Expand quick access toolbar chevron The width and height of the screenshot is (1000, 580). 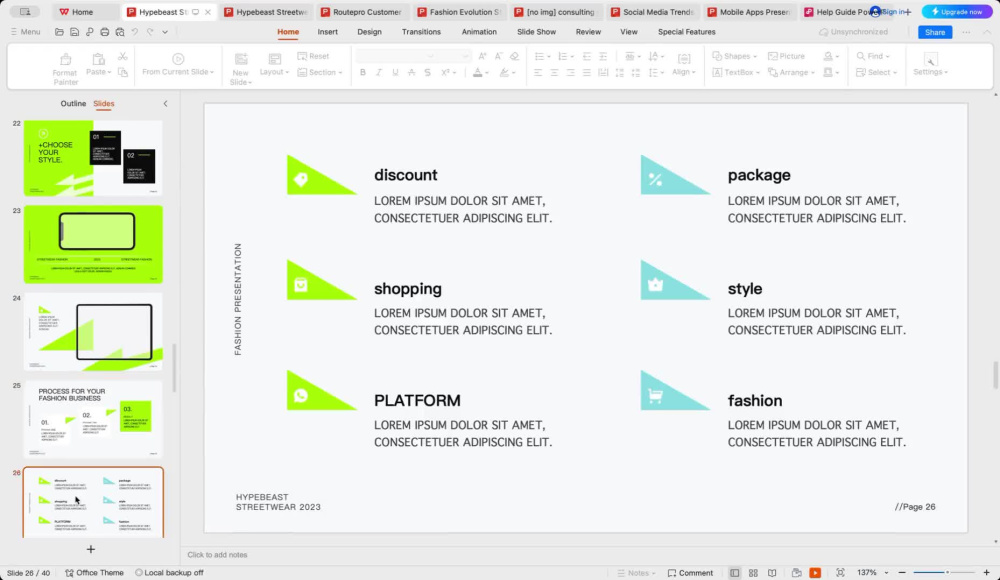pos(165,32)
